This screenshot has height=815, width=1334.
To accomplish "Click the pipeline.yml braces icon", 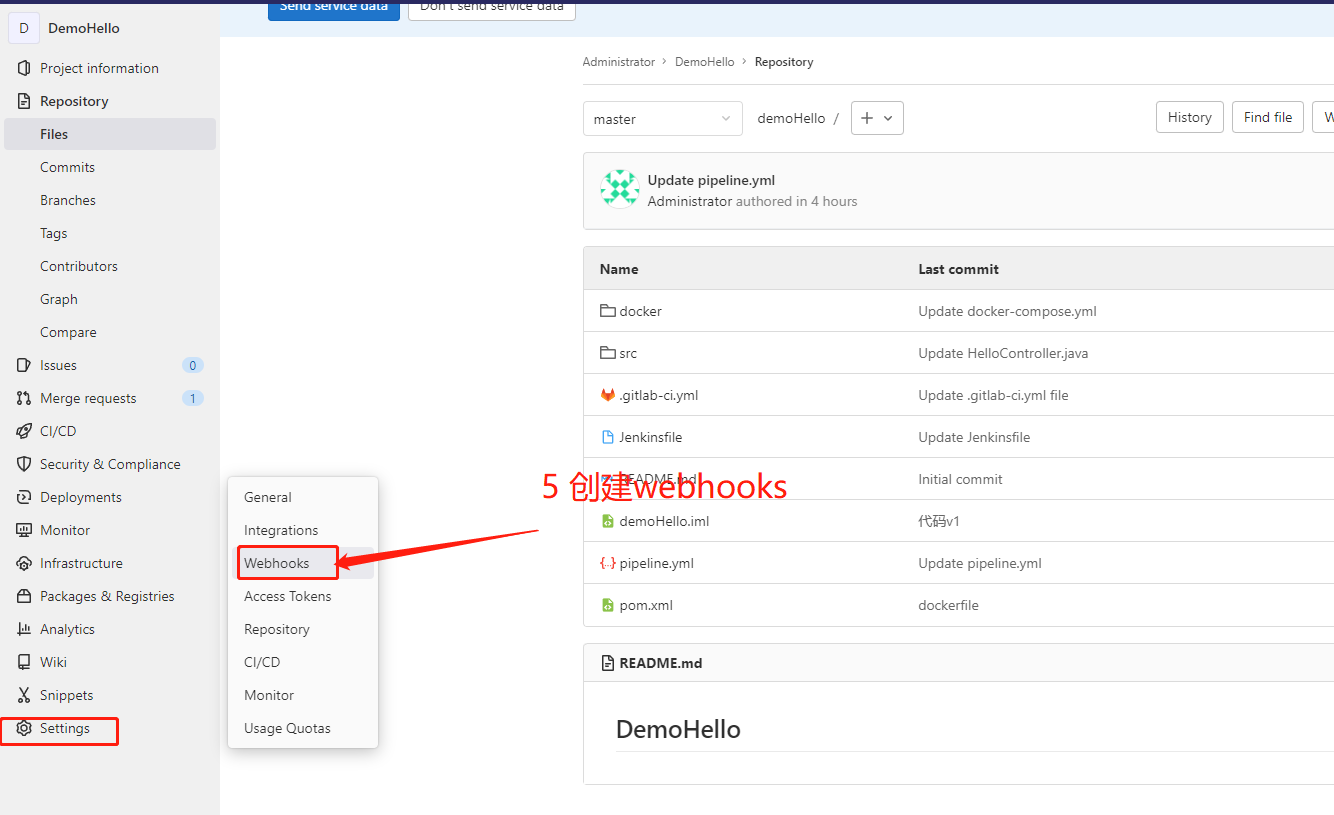I will [x=607, y=563].
